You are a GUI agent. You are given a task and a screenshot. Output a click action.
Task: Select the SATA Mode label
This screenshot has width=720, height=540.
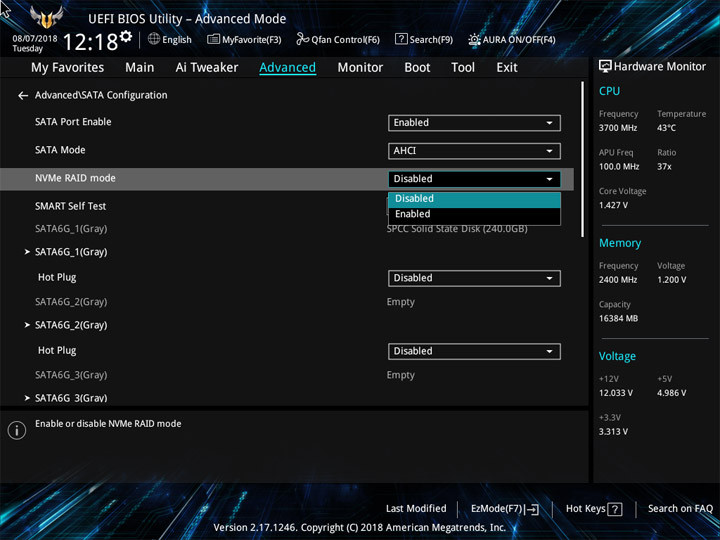coord(60,150)
